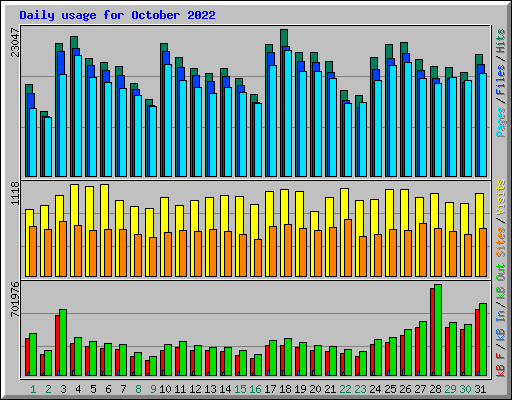
Task: Click day 16's orange Sites bar
Action: [258, 258]
